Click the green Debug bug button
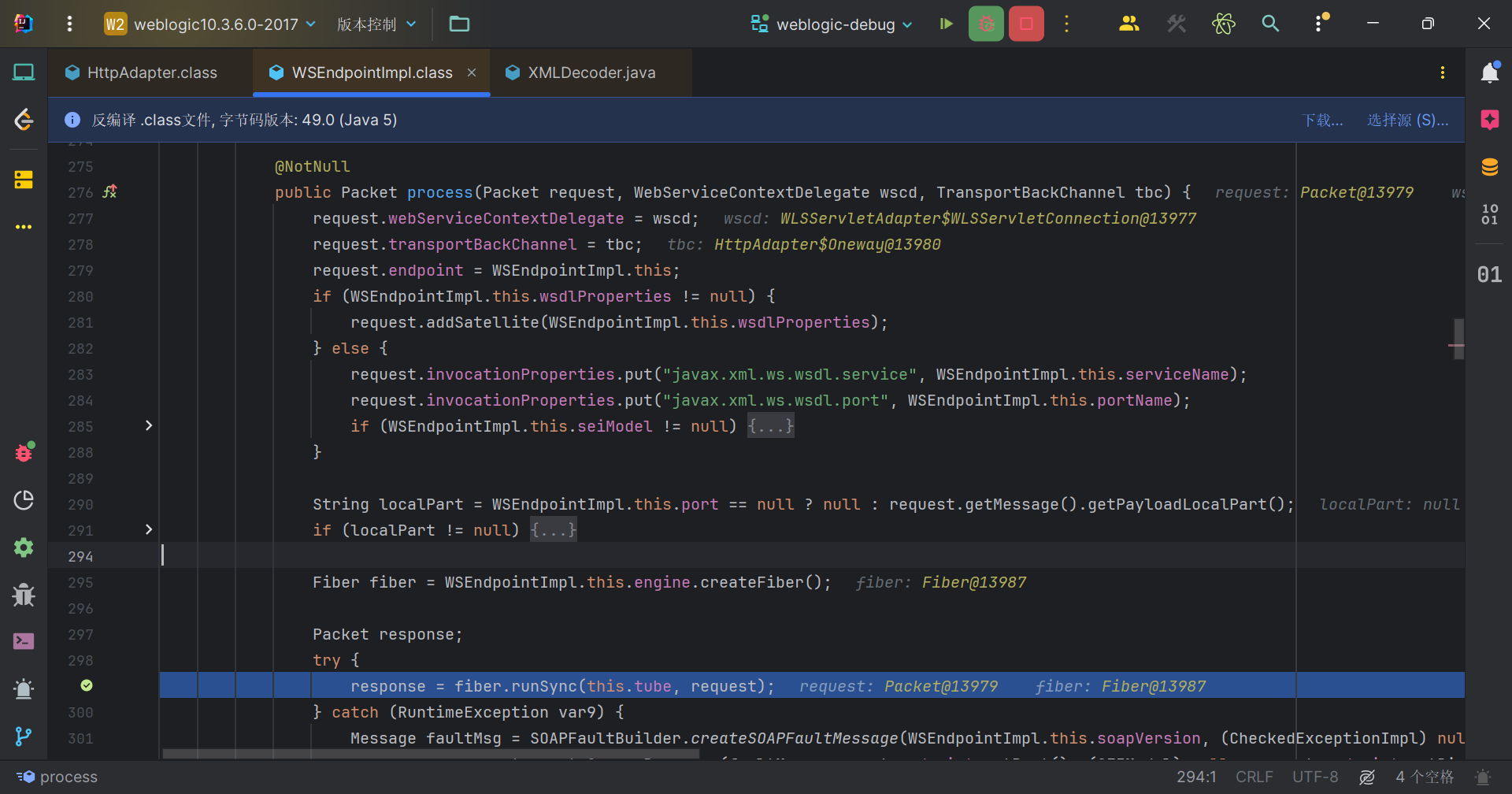This screenshot has width=1512, height=794. coord(986,24)
